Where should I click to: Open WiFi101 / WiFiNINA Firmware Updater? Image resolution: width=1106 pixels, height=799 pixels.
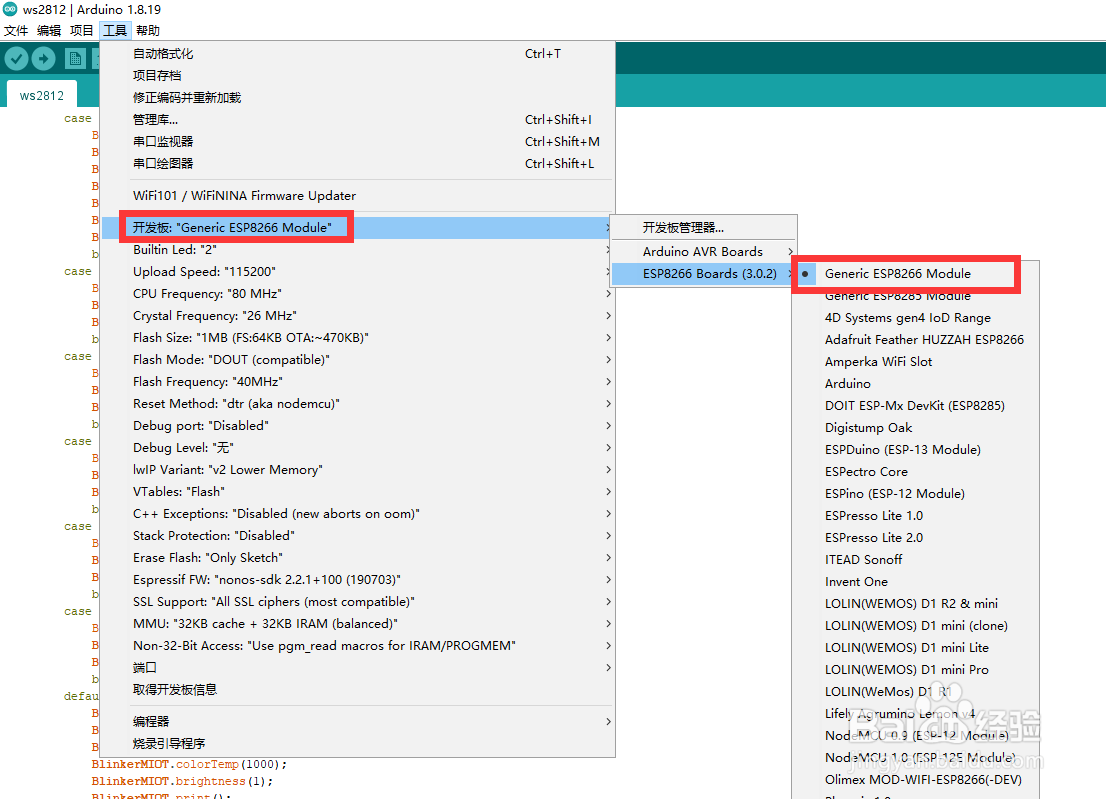point(358,195)
